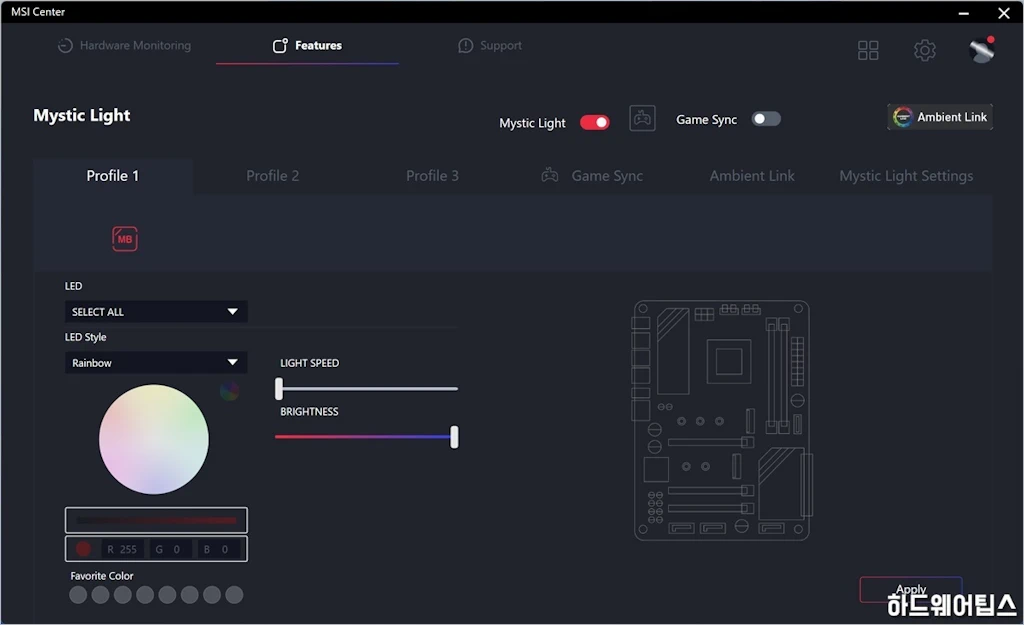Click the small rainbow color wheel icon
The height and width of the screenshot is (625, 1024).
[x=229, y=391]
